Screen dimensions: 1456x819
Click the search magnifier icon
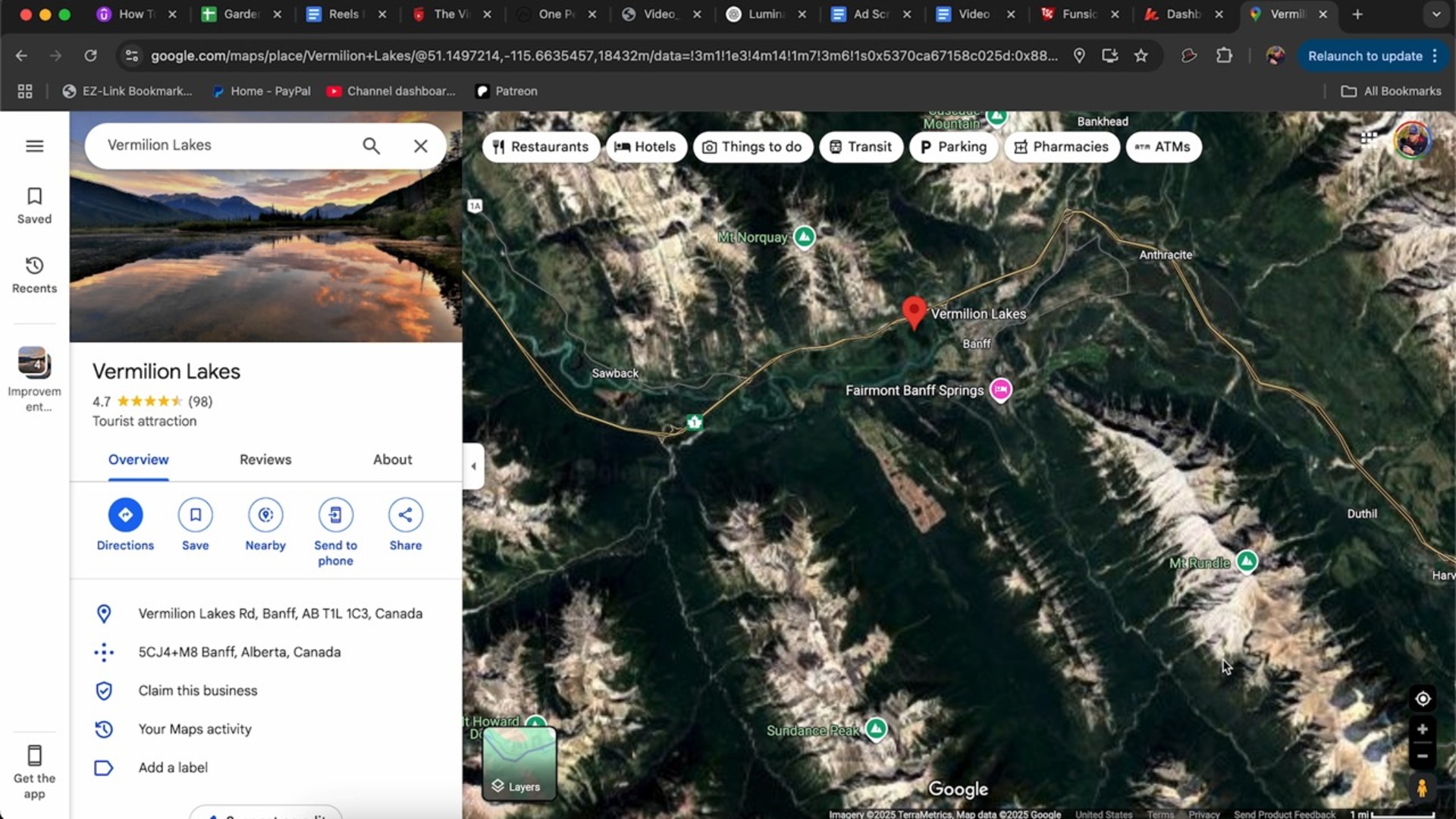[x=371, y=146]
